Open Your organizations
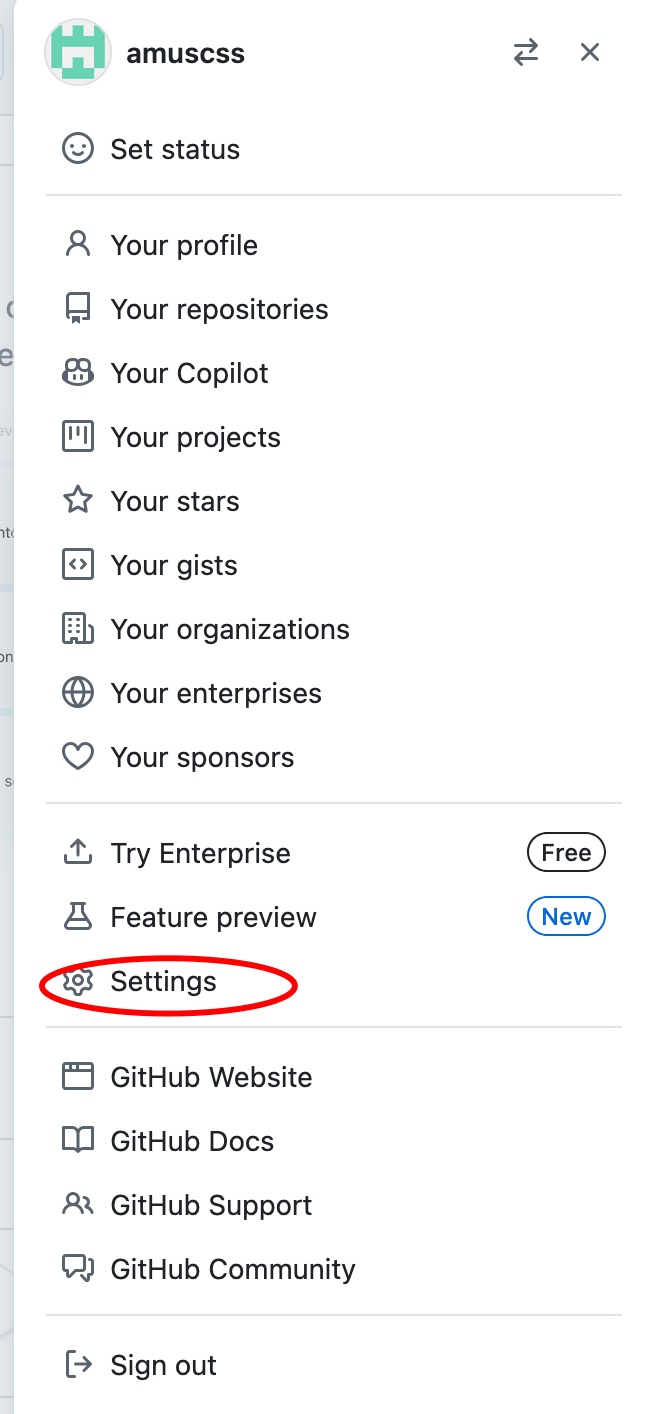The image size is (654, 1414). pyautogui.click(x=230, y=629)
